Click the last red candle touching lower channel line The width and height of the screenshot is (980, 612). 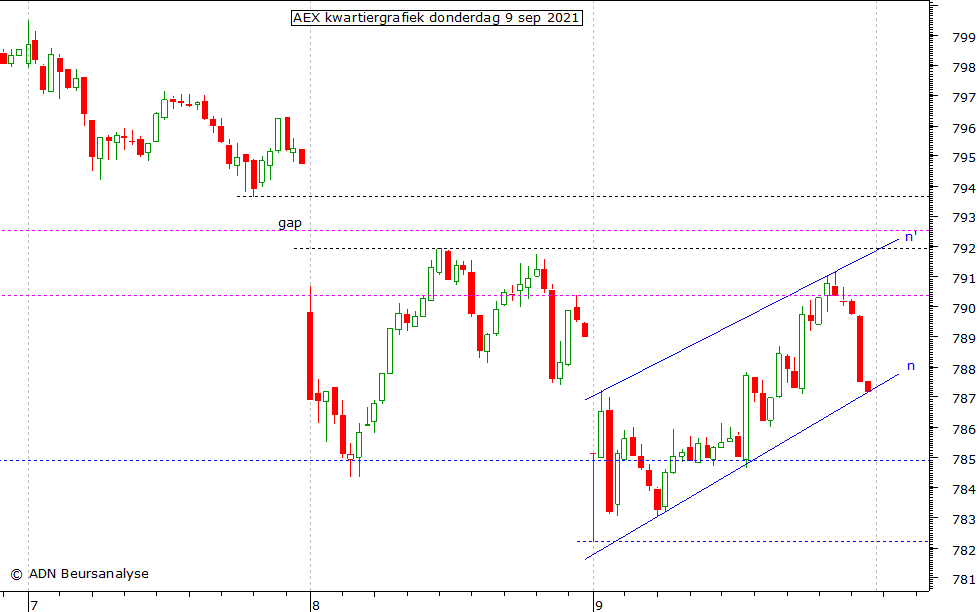(x=868, y=386)
